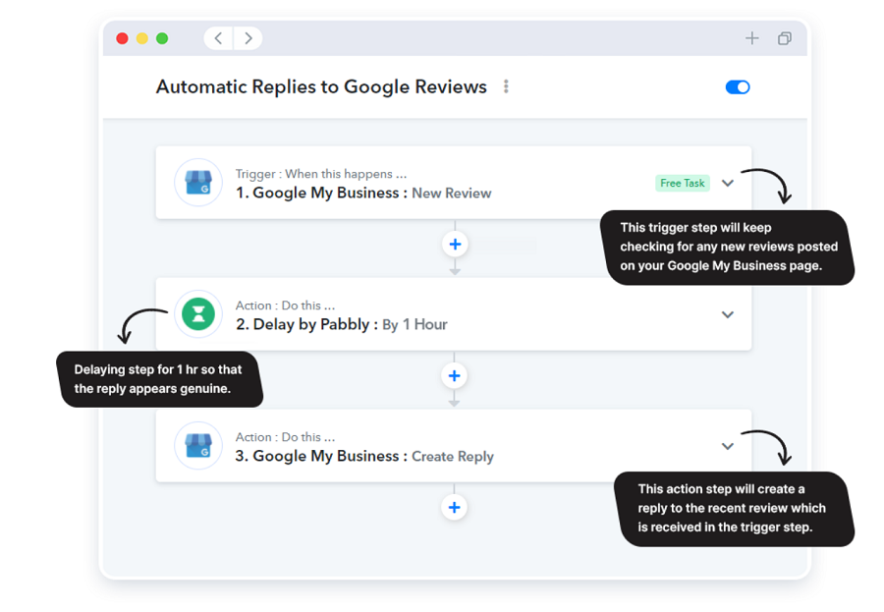Viewport: 884px width, 612px height.
Task: Click the green maximize window button
Action: click(x=162, y=38)
